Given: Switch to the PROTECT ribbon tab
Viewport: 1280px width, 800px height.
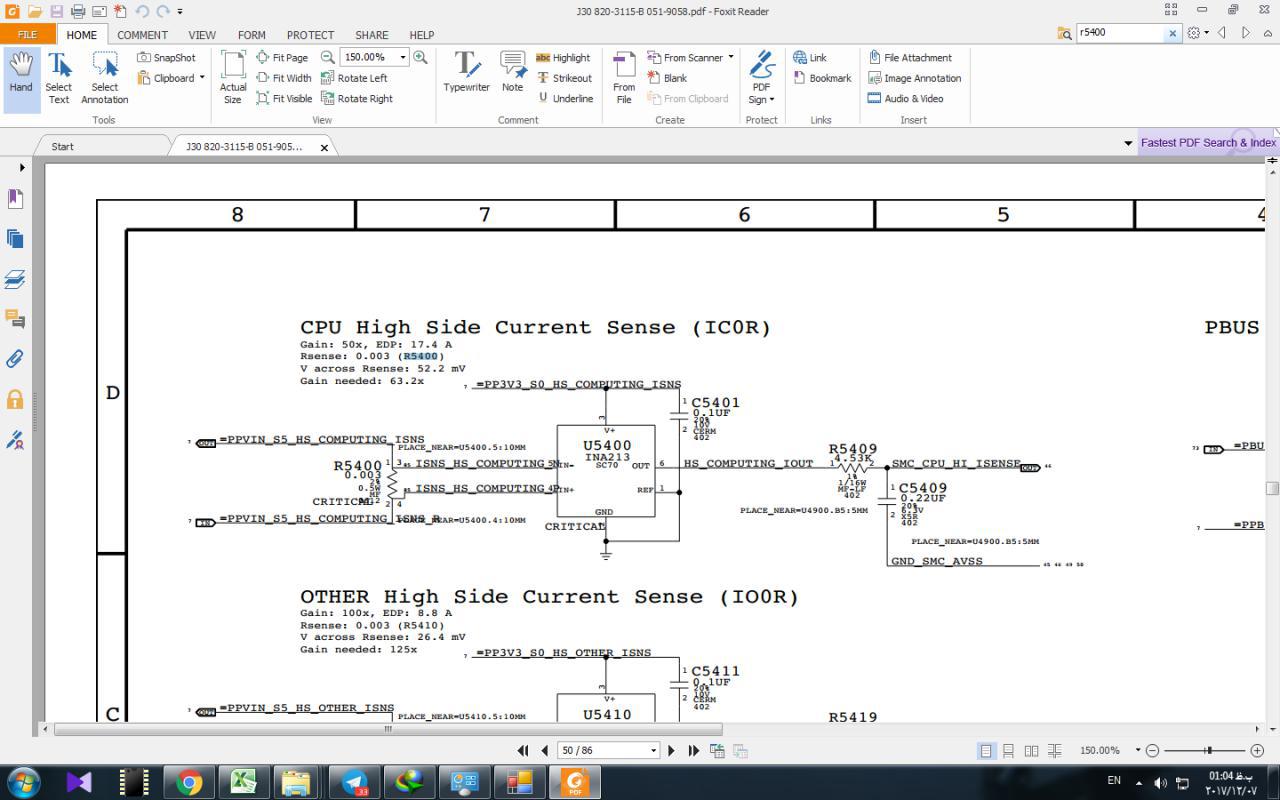Looking at the screenshot, I should pos(310,35).
